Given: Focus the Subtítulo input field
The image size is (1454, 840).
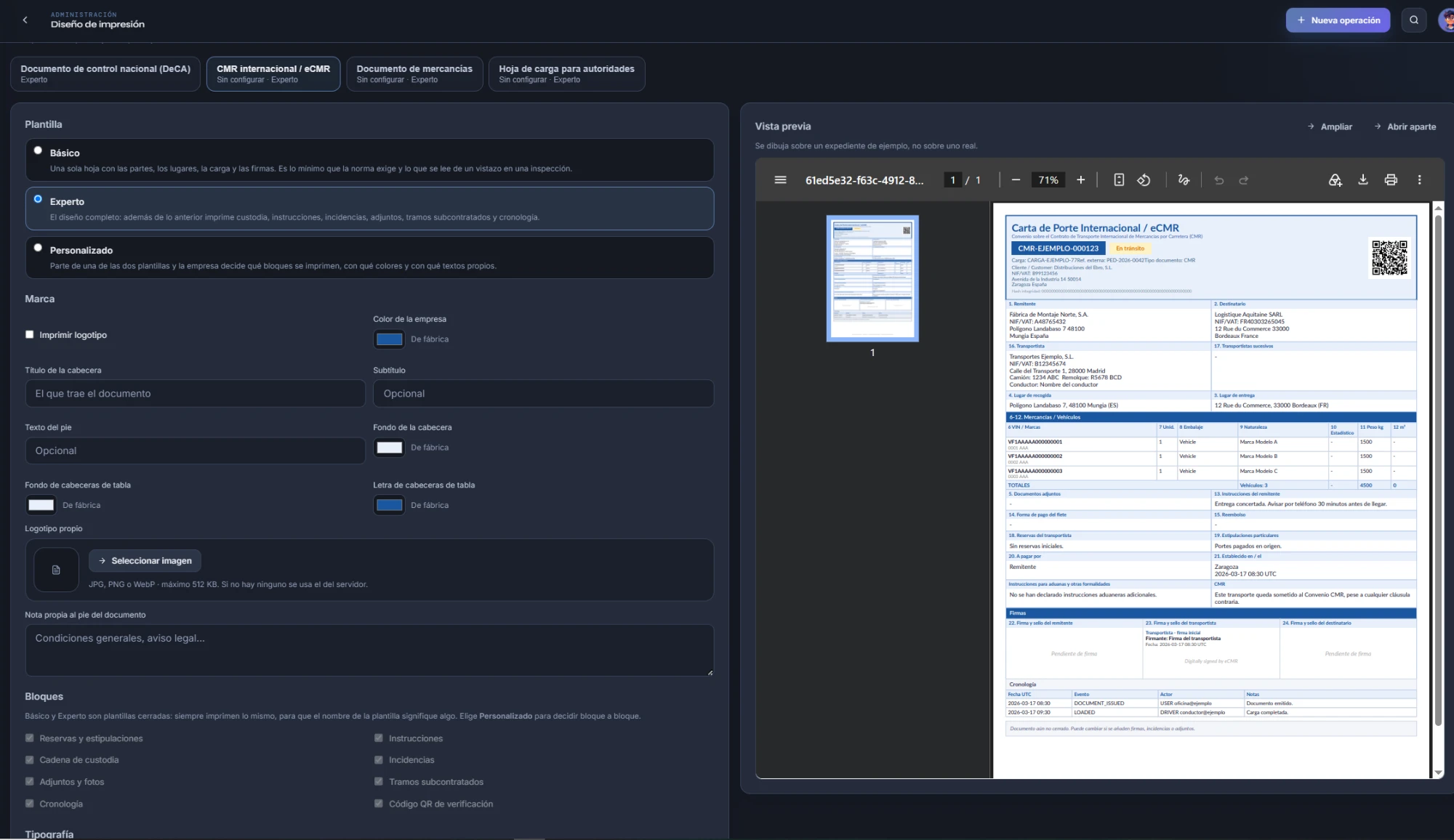Looking at the screenshot, I should tap(544, 394).
